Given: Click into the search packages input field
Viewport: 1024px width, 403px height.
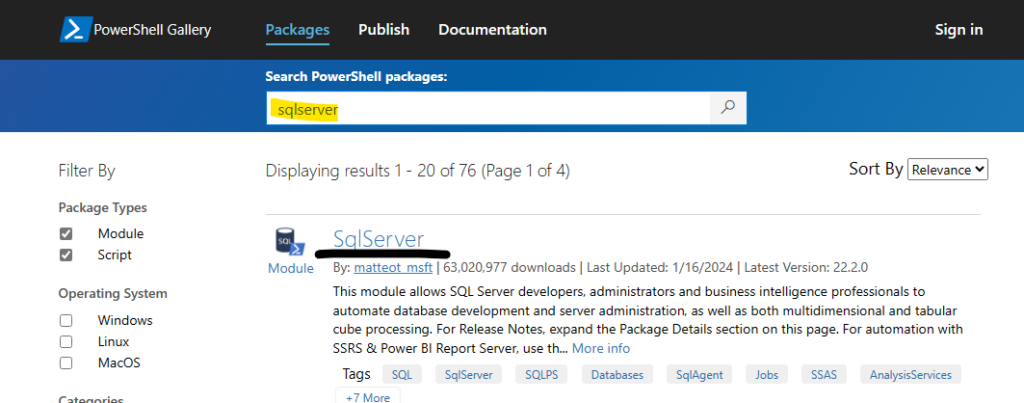Looking at the screenshot, I should [x=488, y=108].
